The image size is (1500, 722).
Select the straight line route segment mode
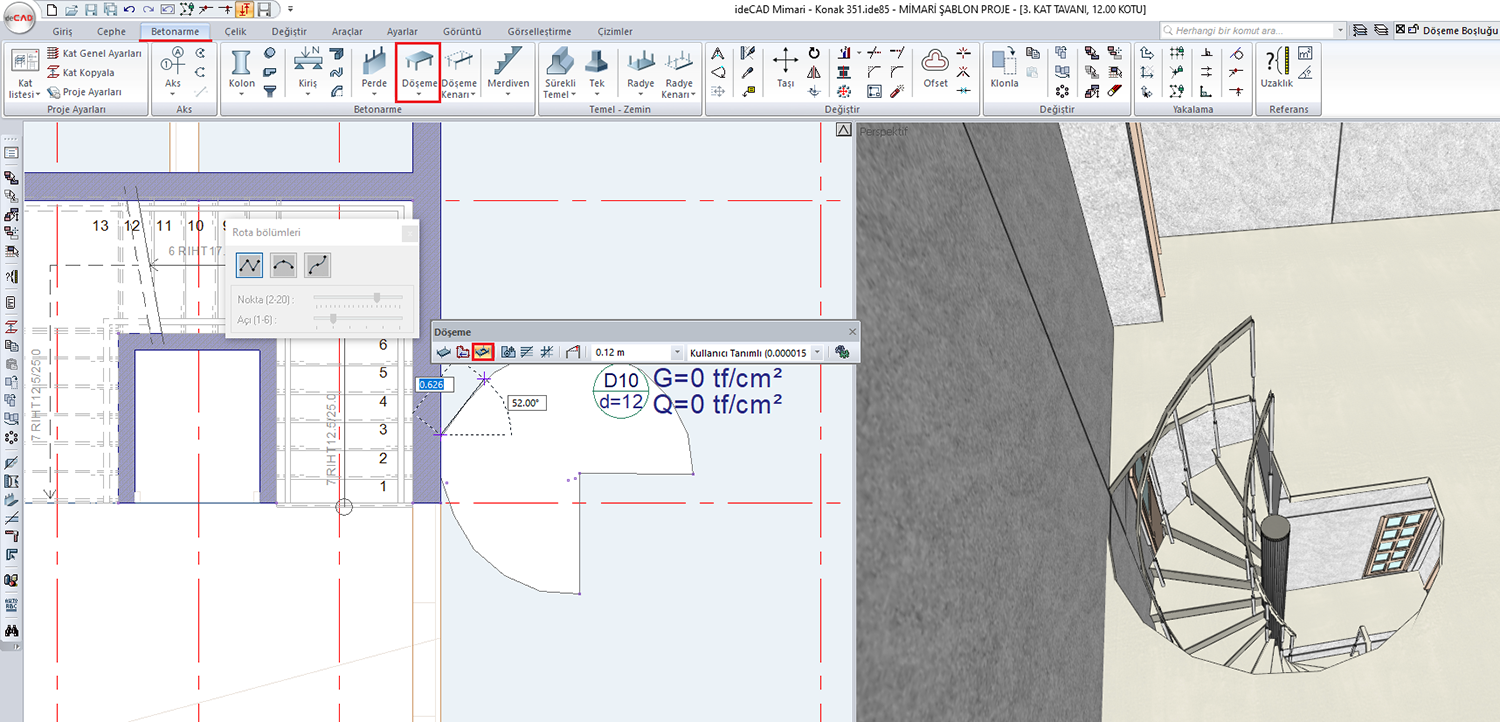[249, 265]
